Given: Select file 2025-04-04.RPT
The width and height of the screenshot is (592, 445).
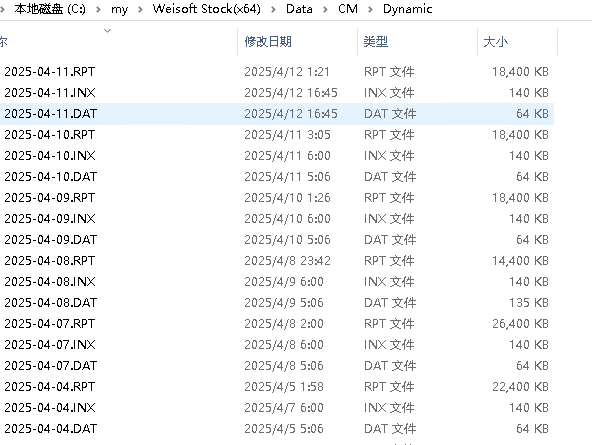Looking at the screenshot, I should (x=49, y=386).
